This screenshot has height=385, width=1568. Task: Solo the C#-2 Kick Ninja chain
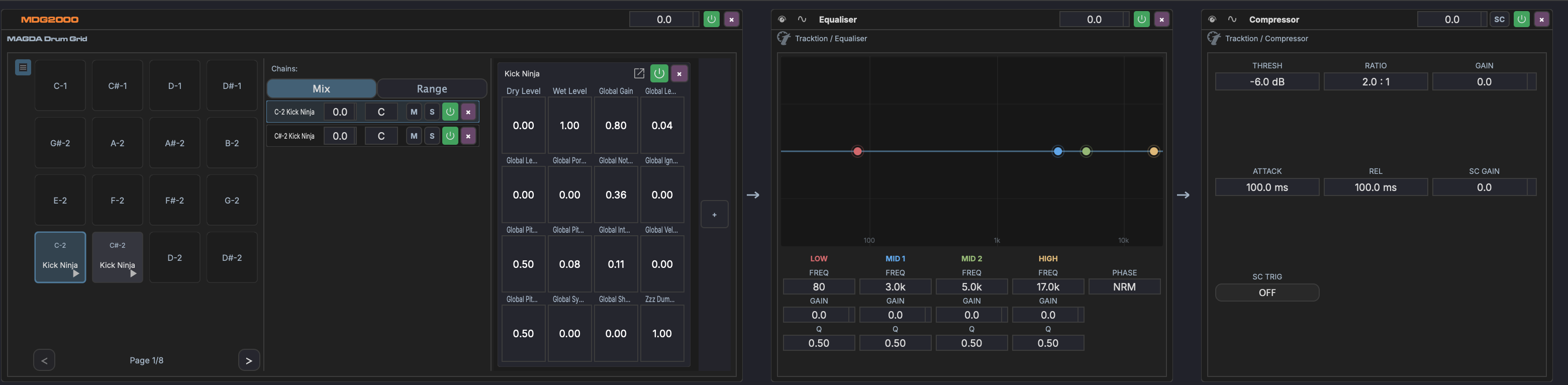(x=432, y=136)
